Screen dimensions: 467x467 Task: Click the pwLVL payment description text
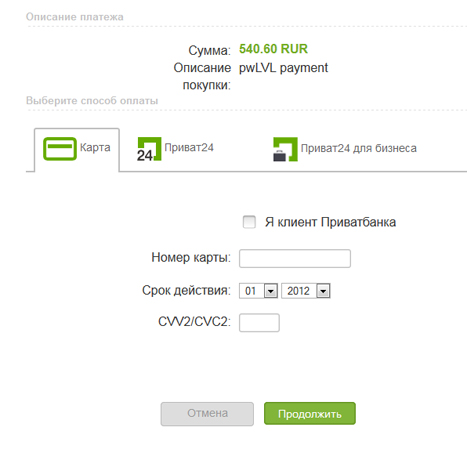click(283, 68)
